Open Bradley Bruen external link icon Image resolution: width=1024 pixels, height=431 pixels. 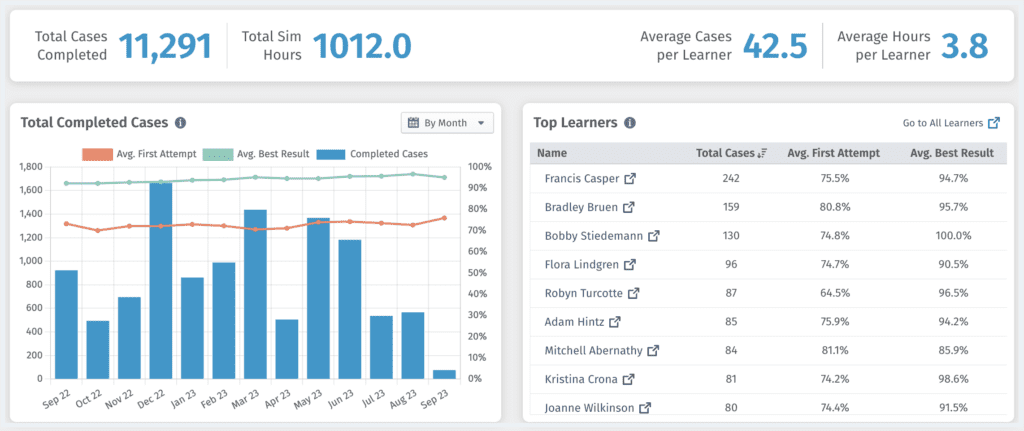pos(628,207)
